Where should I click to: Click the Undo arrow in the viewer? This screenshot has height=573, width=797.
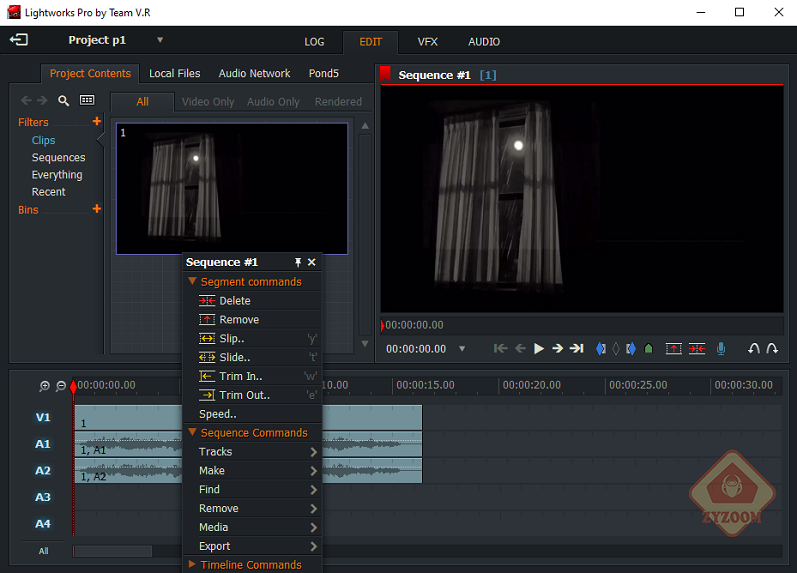point(754,348)
